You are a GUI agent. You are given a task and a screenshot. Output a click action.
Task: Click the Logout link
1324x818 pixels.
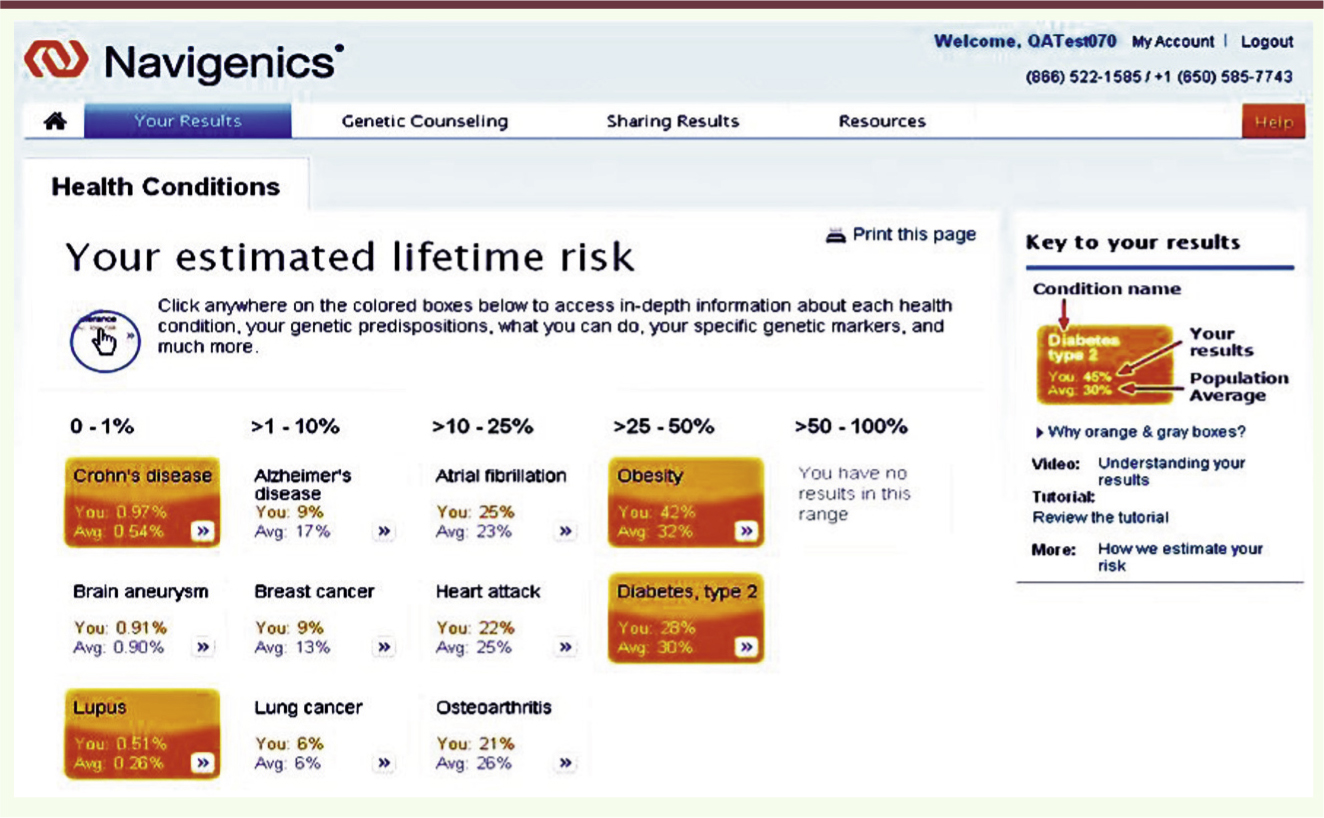pos(1267,42)
